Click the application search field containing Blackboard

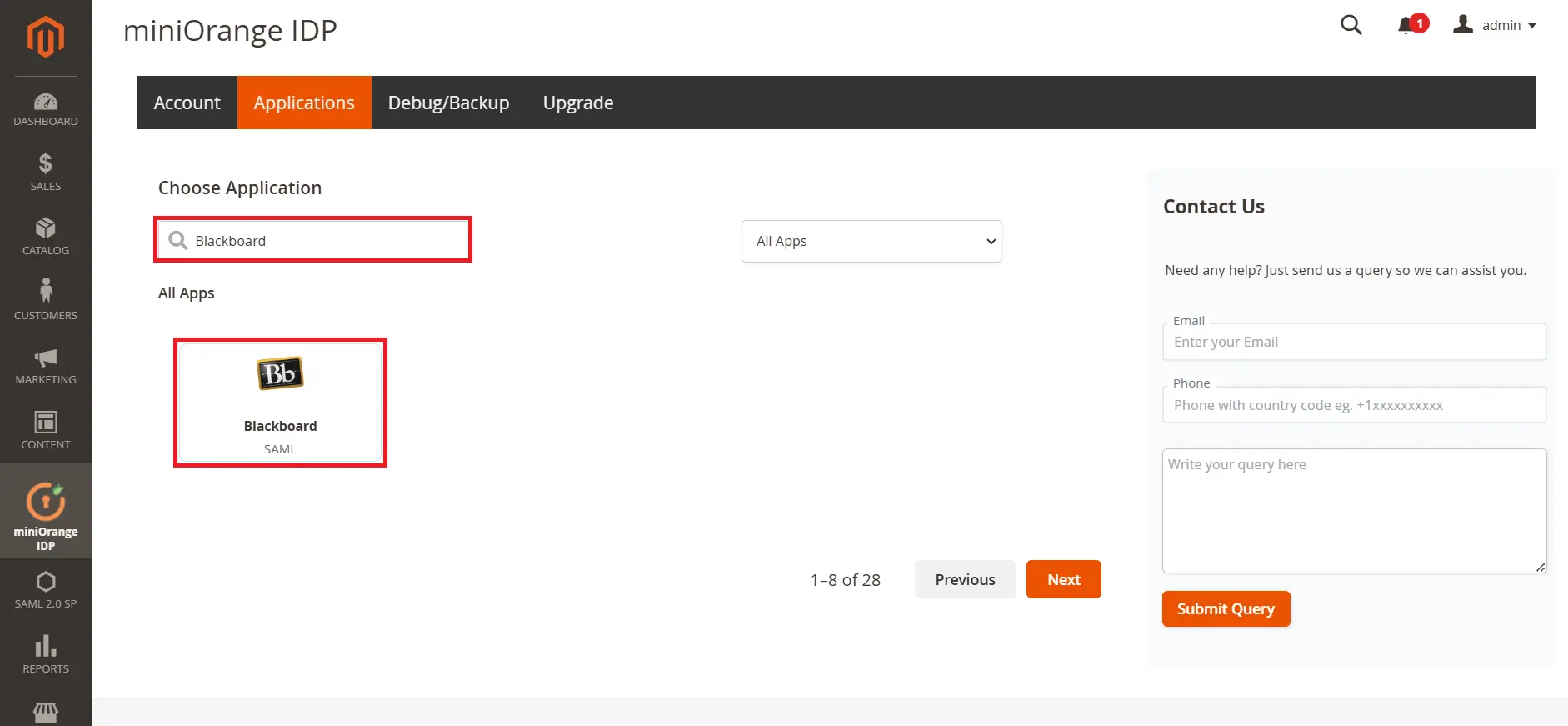point(313,240)
